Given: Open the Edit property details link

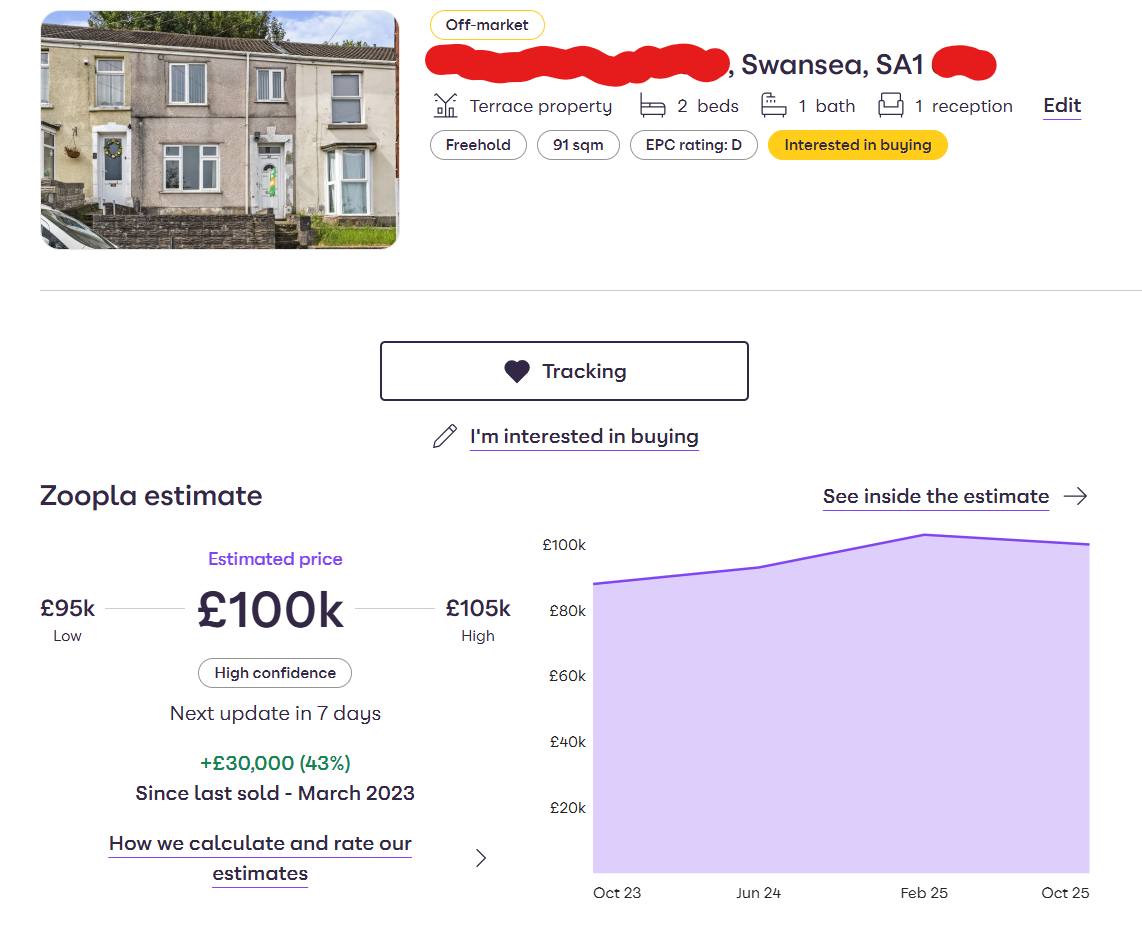Looking at the screenshot, I should tap(1062, 106).
